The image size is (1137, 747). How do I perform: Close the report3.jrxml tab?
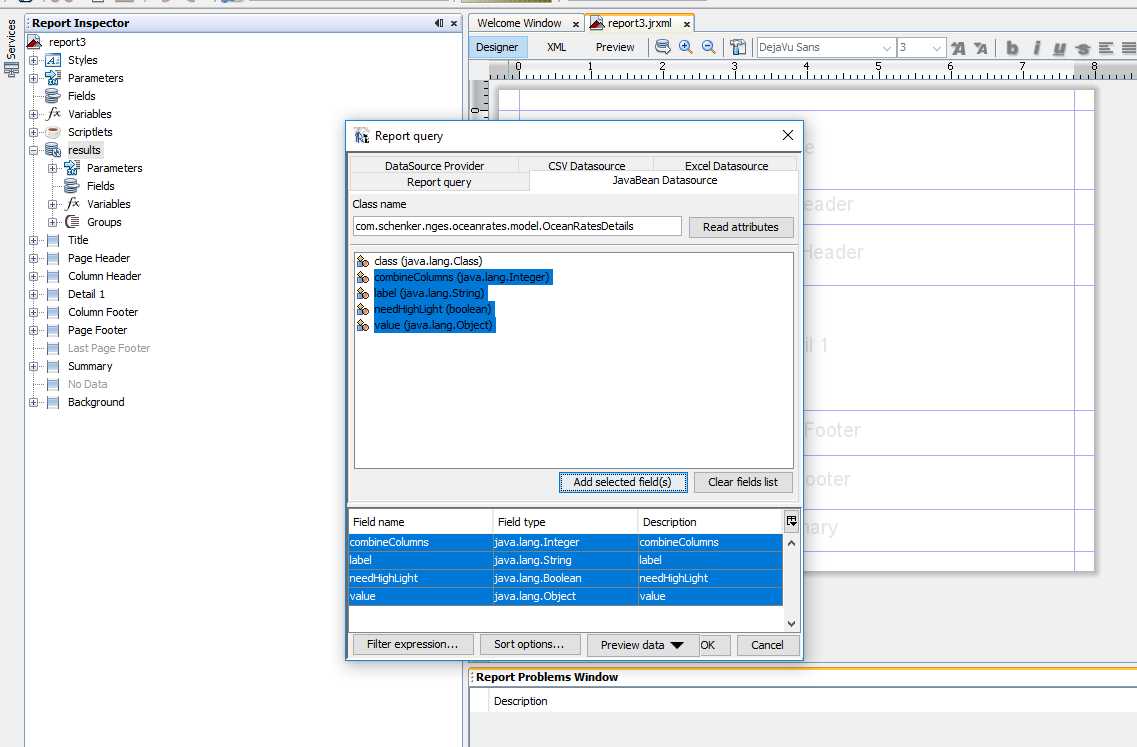coord(687,24)
